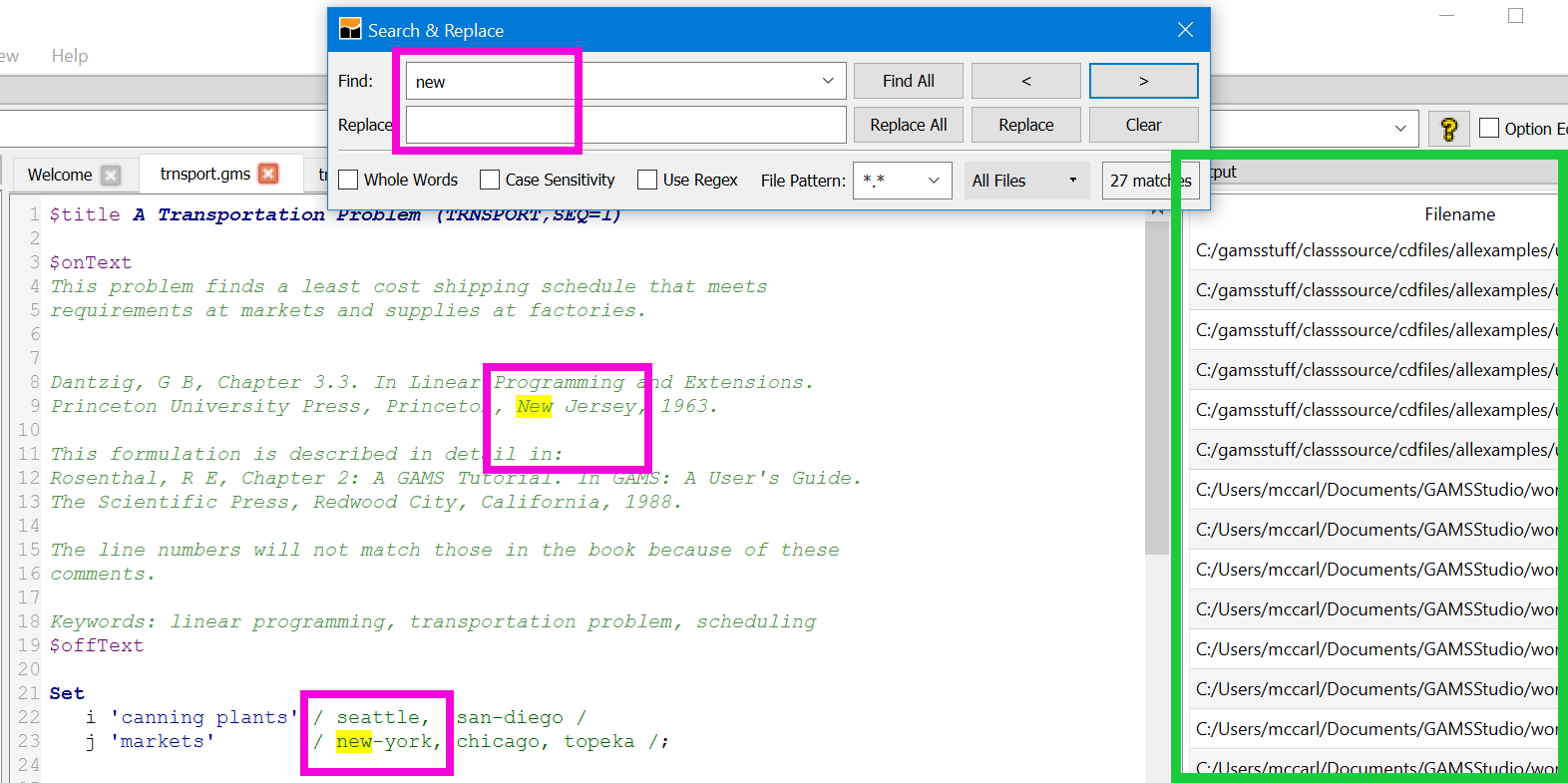
Task: Click the Clear button
Action: pyautogui.click(x=1143, y=125)
